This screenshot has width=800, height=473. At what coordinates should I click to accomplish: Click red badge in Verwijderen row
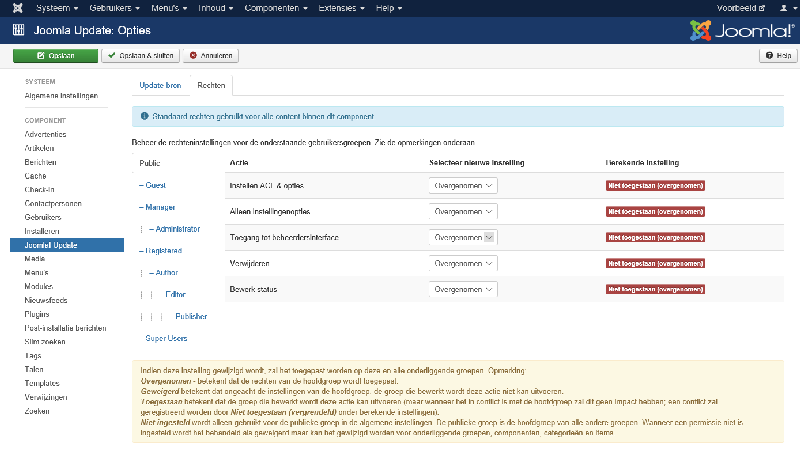pos(655,263)
